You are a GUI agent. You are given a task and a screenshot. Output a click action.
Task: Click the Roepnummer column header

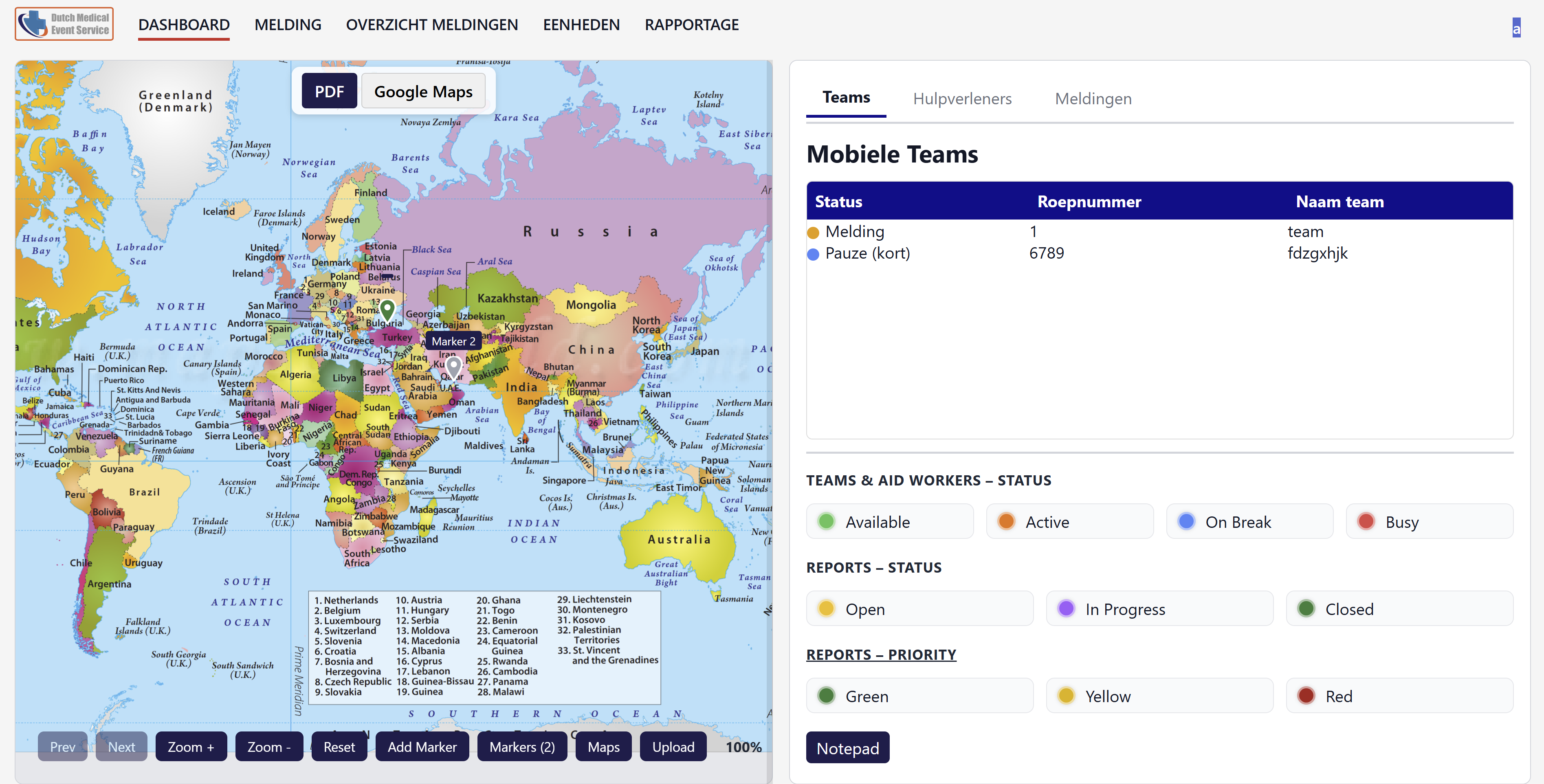pyautogui.click(x=1089, y=201)
